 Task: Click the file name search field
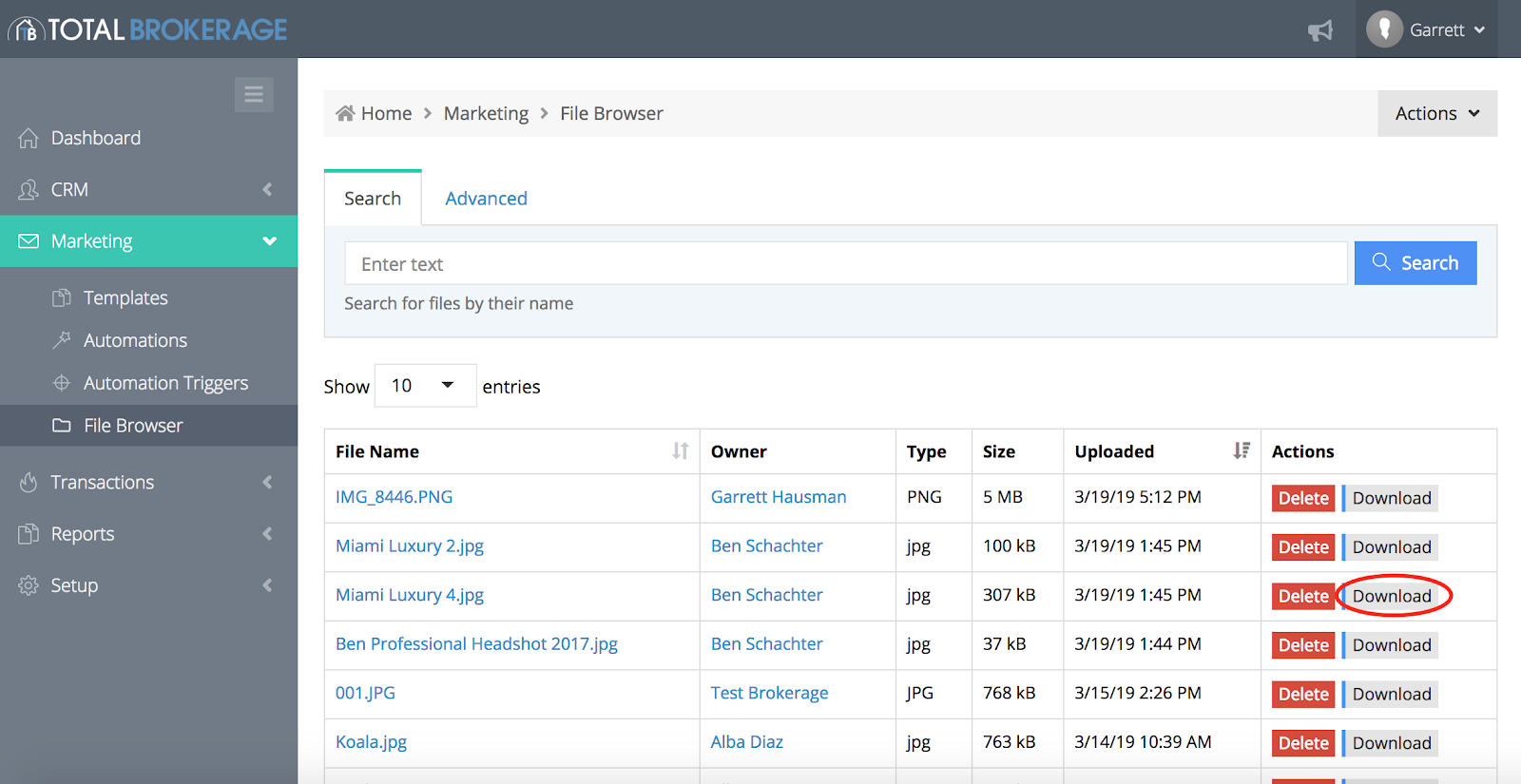[x=846, y=263]
